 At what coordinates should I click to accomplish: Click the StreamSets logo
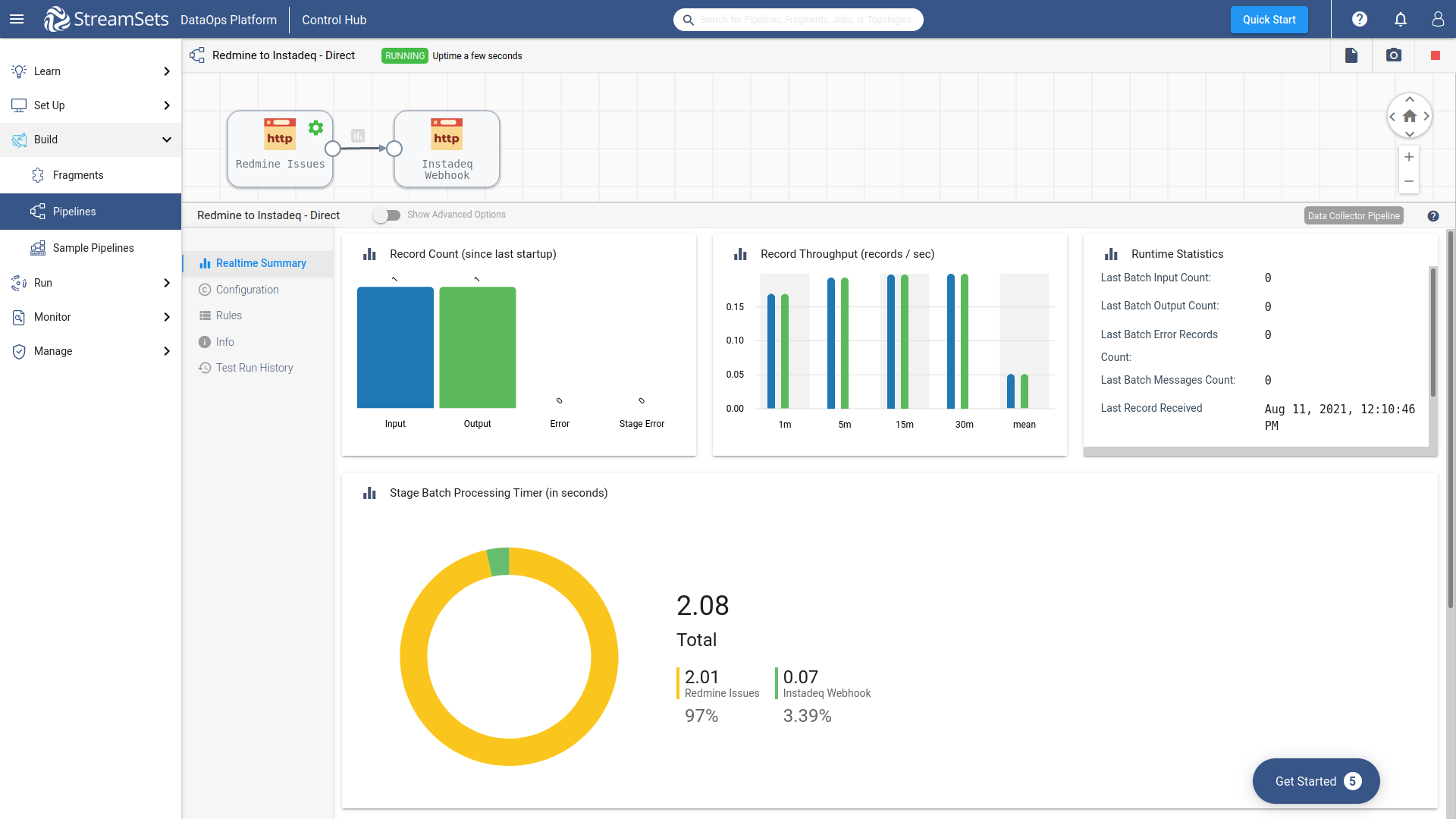(106, 19)
